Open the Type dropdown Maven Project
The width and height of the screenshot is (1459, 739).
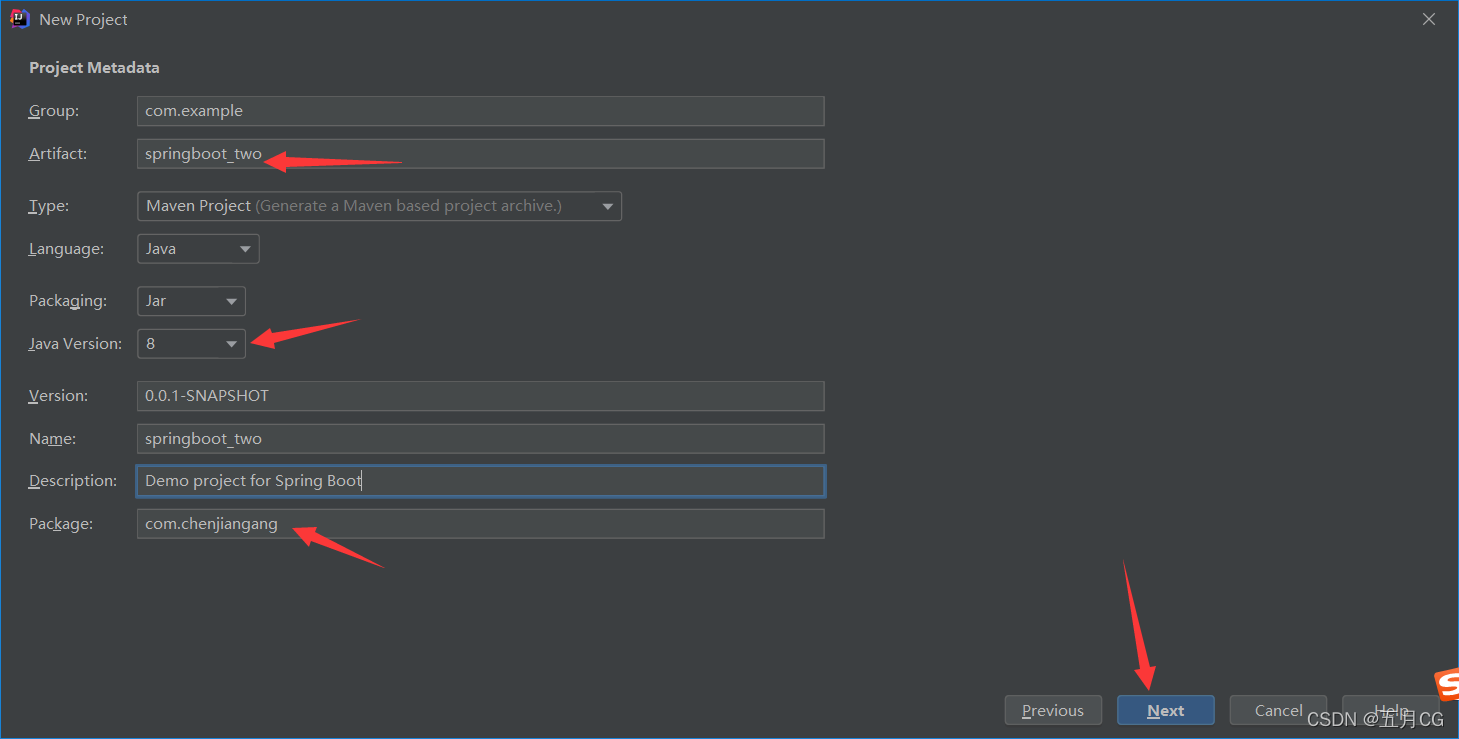379,206
